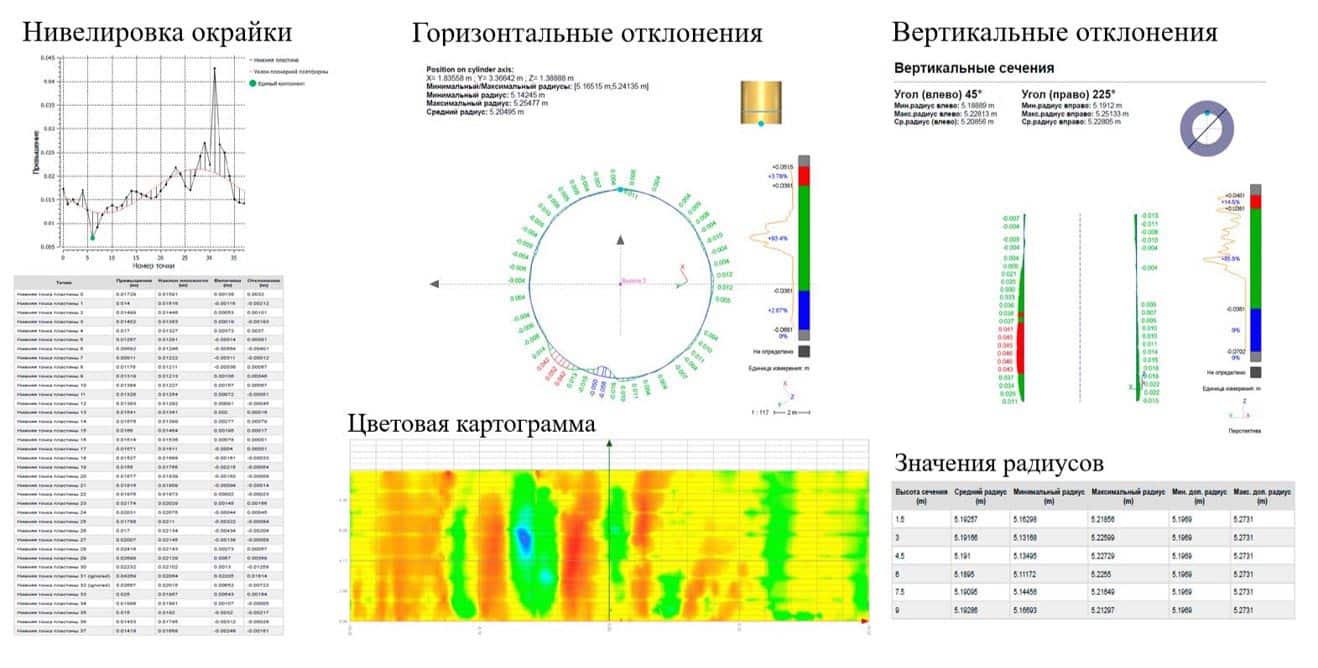The width and height of the screenshot is (1318, 668).
Task: Click the red arrow at cartogram's right end
Action: click(862, 621)
